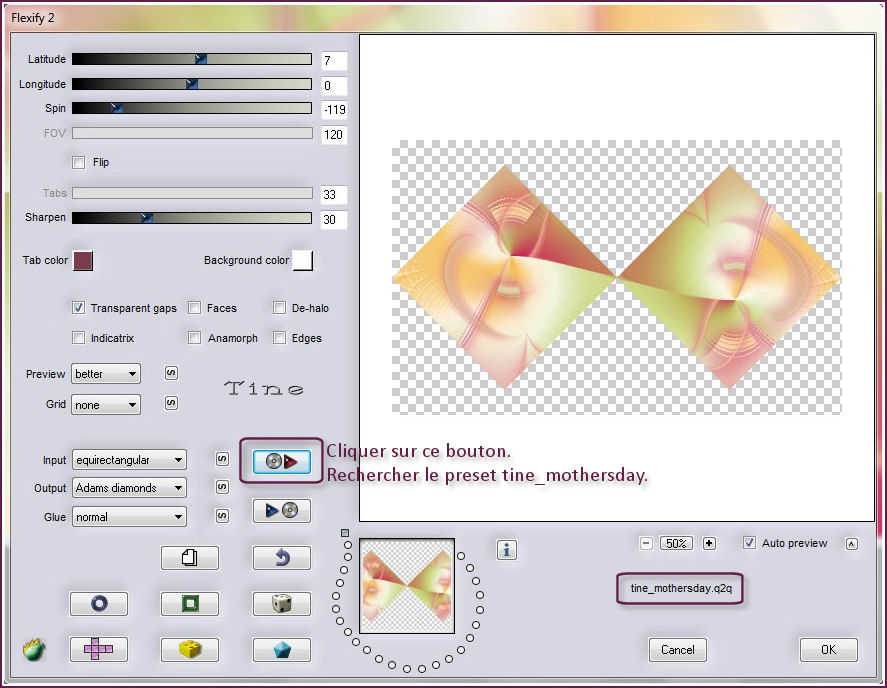Image resolution: width=887 pixels, height=688 pixels.
Task: Click the undo blue arrow button
Action: coord(281,558)
